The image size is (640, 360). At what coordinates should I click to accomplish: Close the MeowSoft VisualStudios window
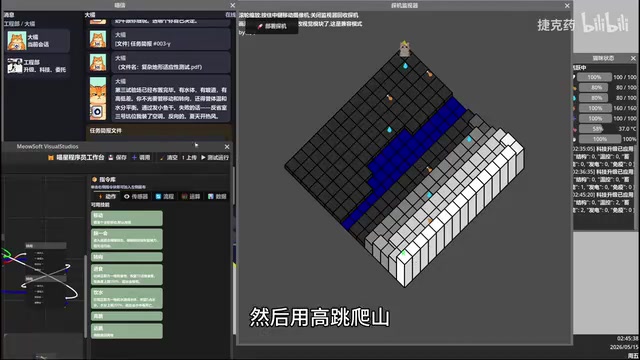pyautogui.click(x=227, y=147)
